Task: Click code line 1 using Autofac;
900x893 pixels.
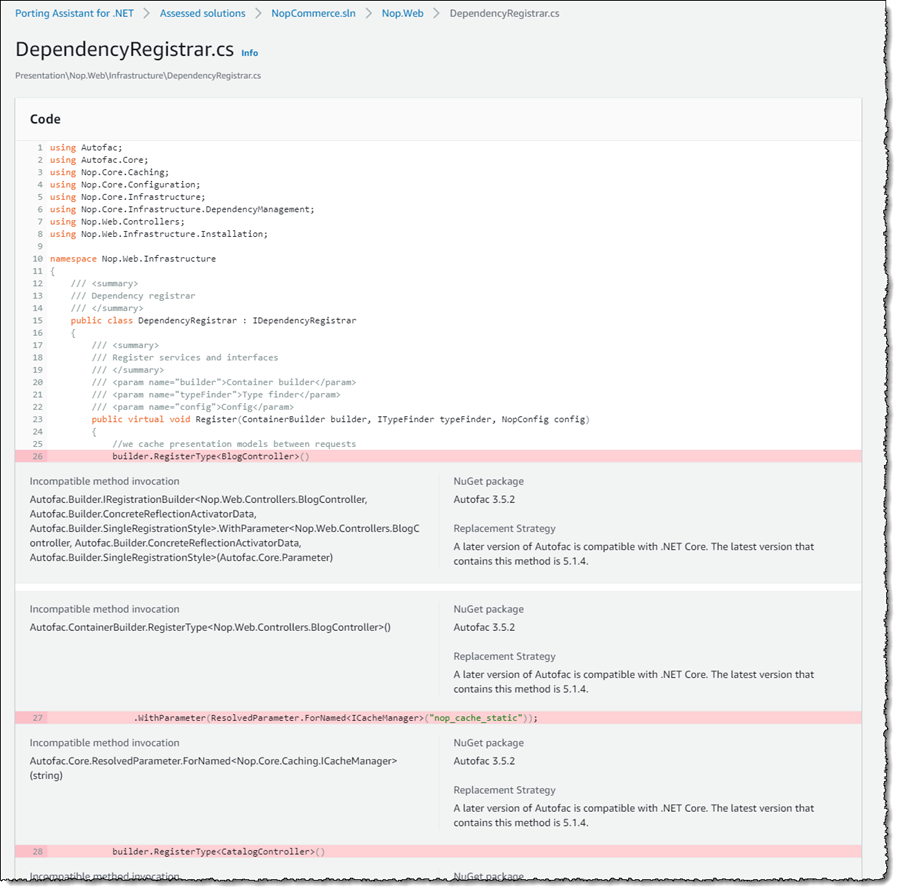Action: (86, 147)
